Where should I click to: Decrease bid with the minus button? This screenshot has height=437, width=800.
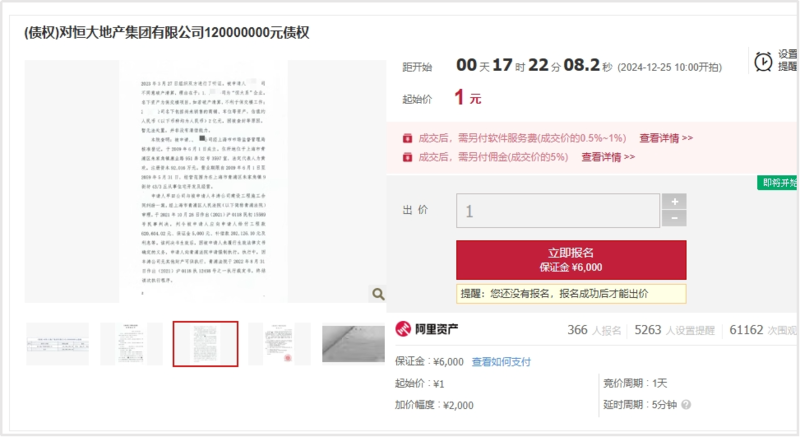674,218
